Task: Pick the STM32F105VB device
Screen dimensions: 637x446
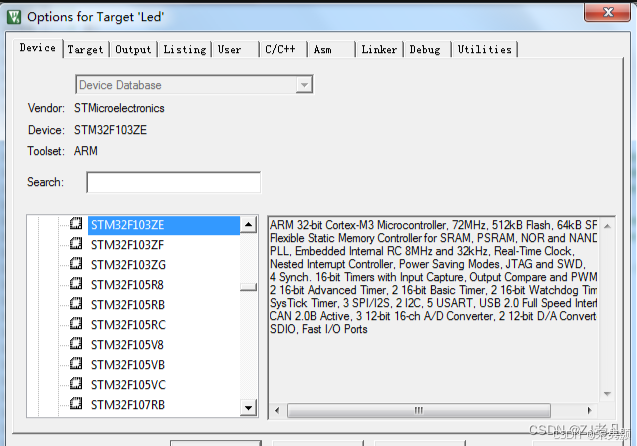Action: 128,365
